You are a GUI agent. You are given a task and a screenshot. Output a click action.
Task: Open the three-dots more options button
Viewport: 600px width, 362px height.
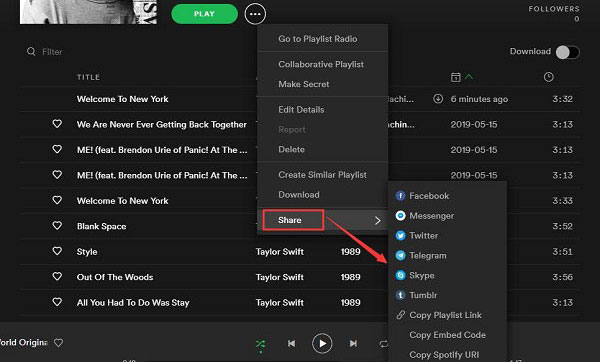pos(255,14)
